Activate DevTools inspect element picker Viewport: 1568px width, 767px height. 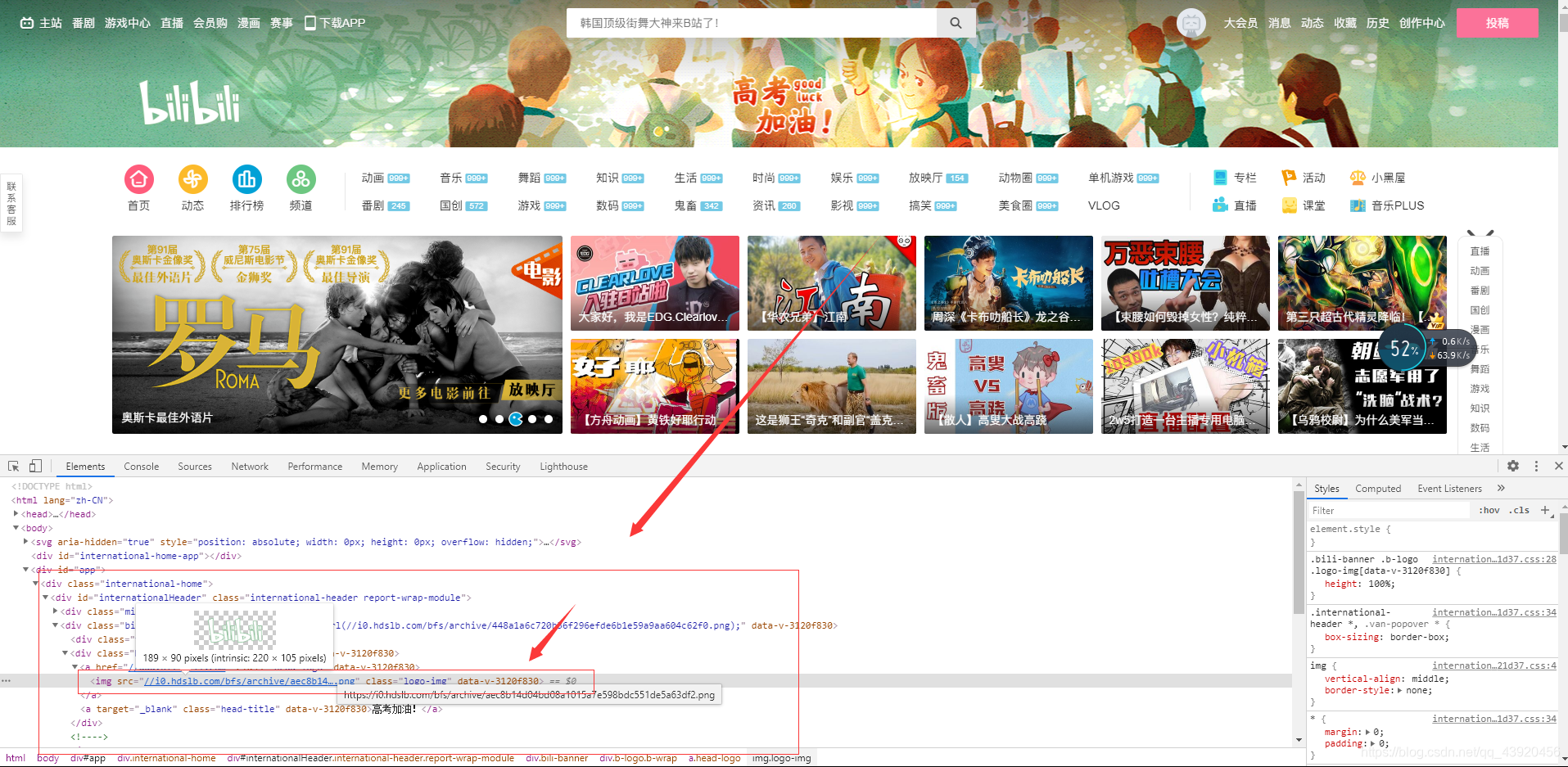pyautogui.click(x=14, y=466)
